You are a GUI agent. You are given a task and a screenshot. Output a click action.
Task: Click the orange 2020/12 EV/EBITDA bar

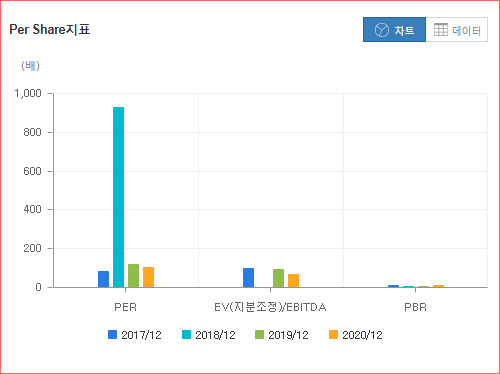(293, 281)
